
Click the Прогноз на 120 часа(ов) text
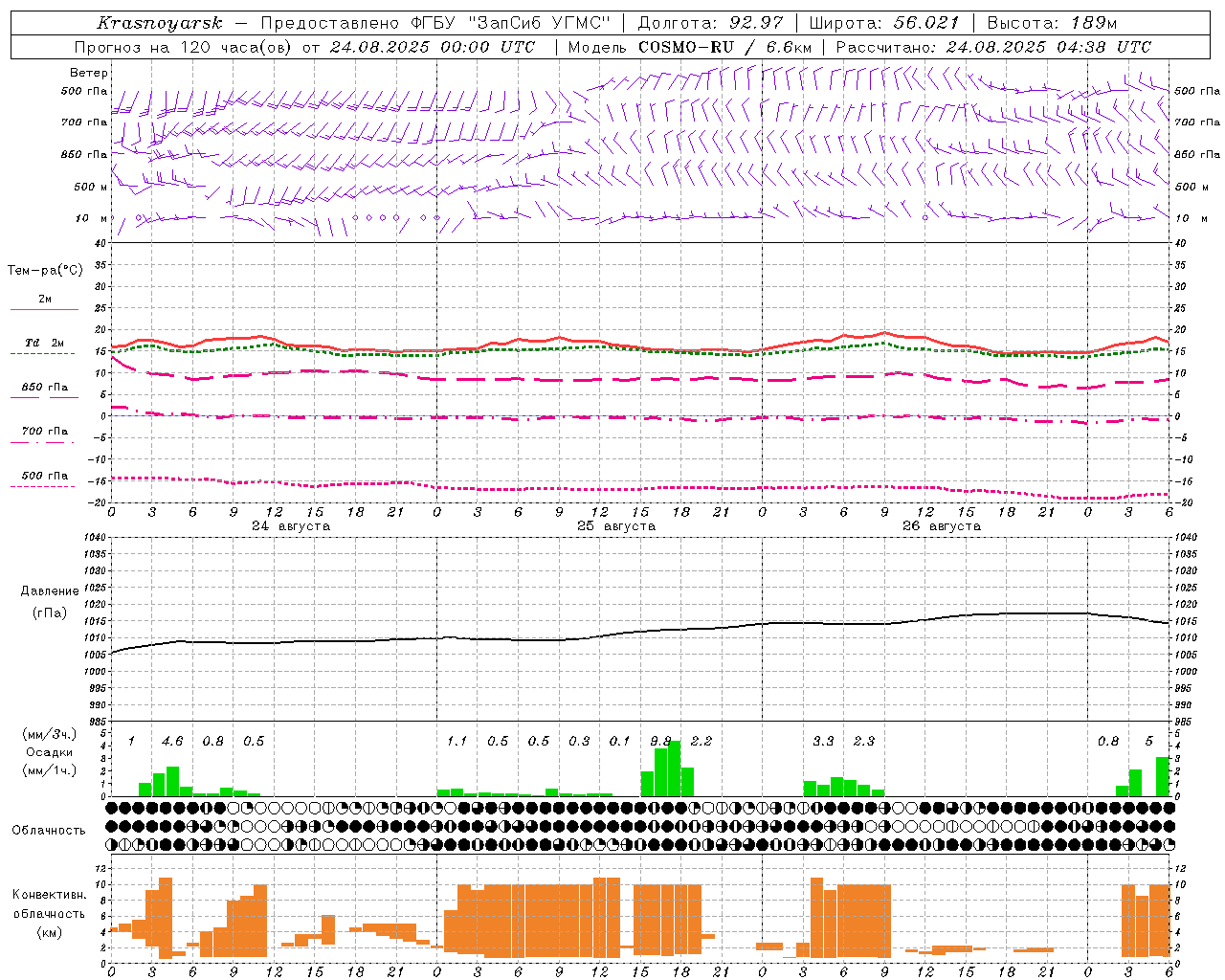point(184,47)
